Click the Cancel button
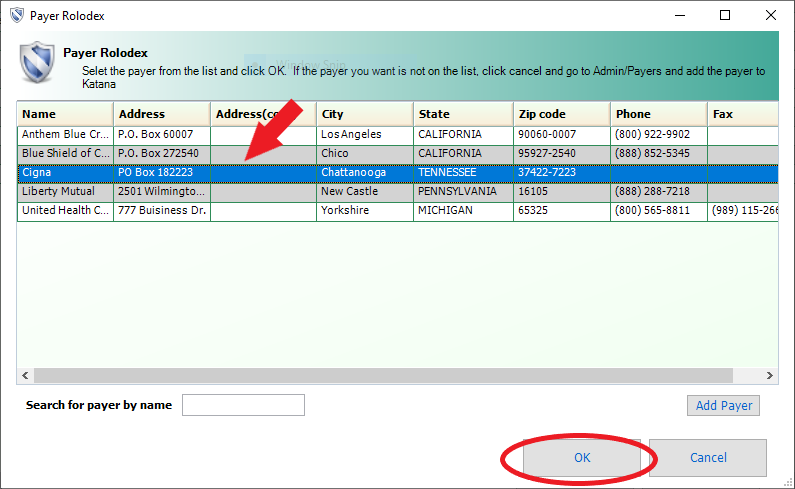795x489 pixels. (x=708, y=458)
